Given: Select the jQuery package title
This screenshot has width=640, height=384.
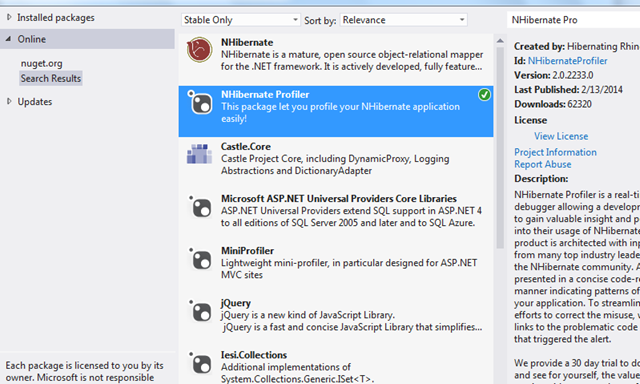Looking at the screenshot, I should (236, 303).
